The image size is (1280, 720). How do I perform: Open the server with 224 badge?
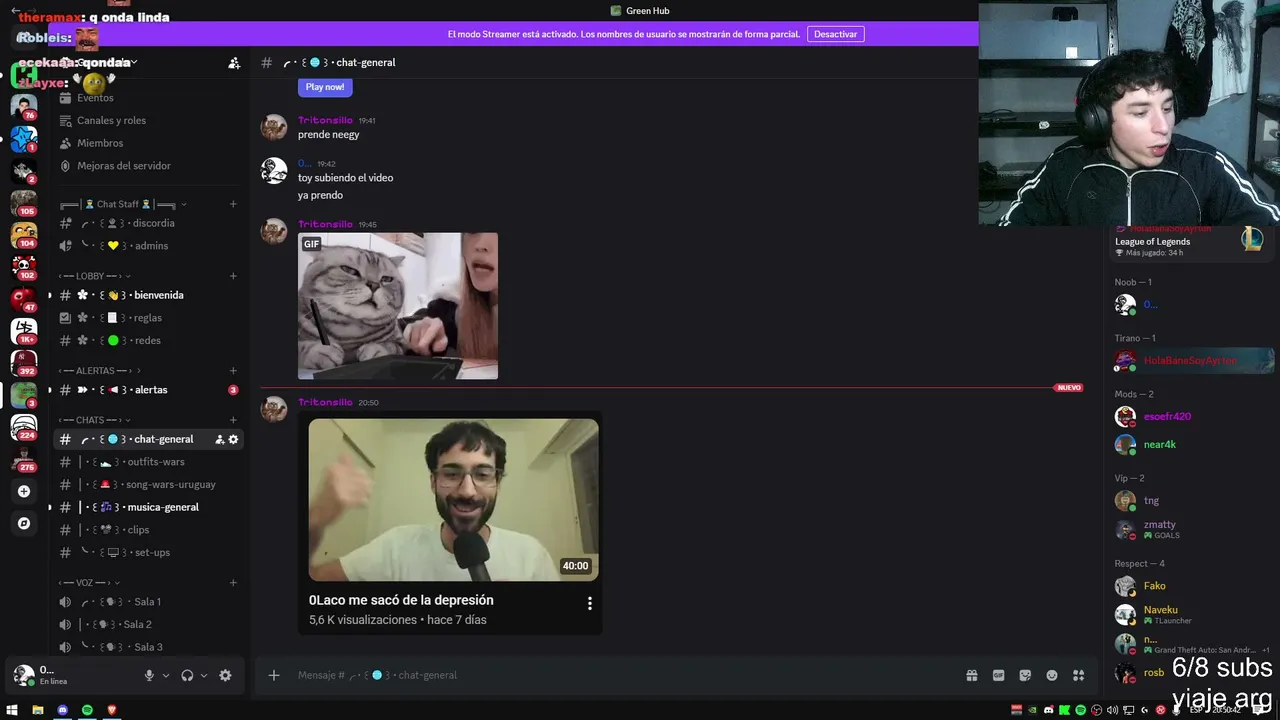point(24,427)
